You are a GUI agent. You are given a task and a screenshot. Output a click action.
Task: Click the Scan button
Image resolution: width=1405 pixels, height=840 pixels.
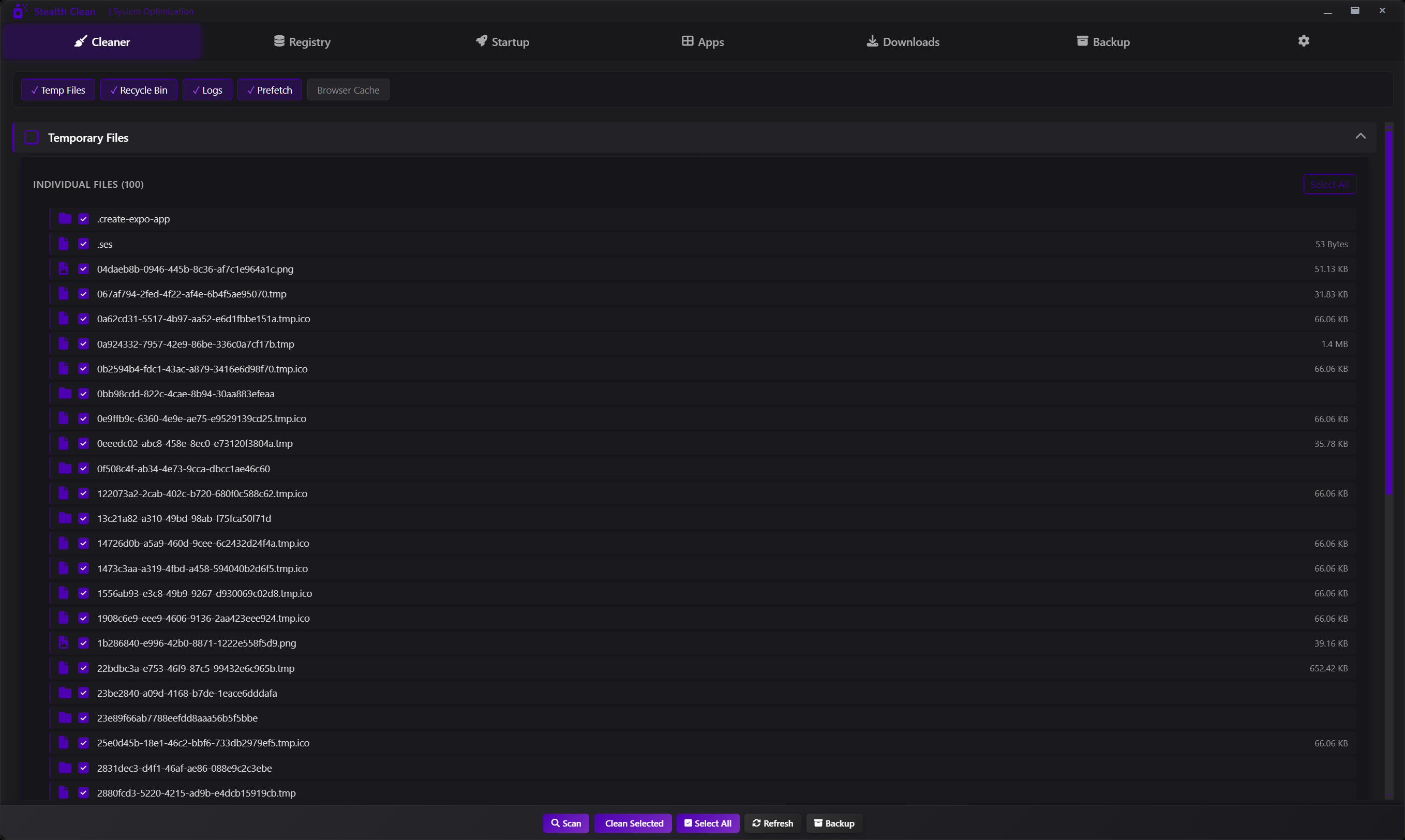565,823
